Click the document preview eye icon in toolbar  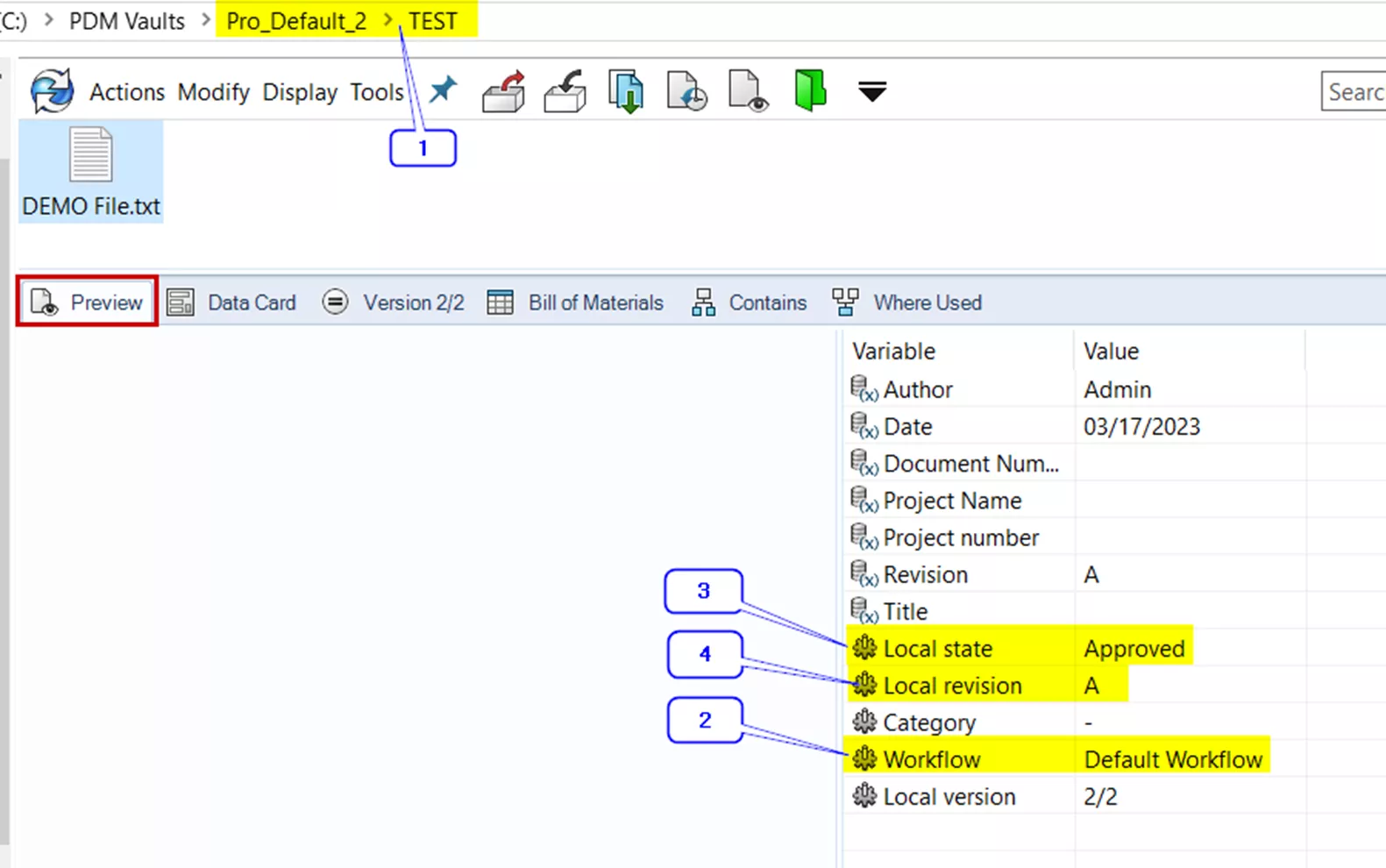pos(748,91)
